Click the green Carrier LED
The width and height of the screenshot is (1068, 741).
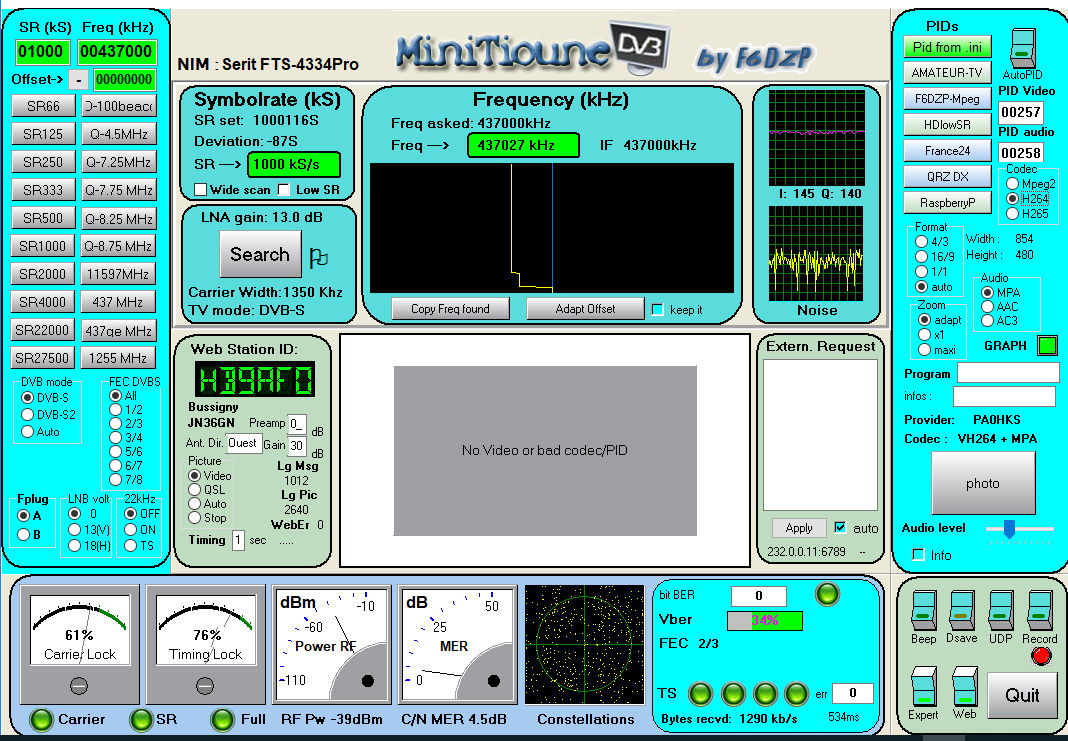[42, 719]
